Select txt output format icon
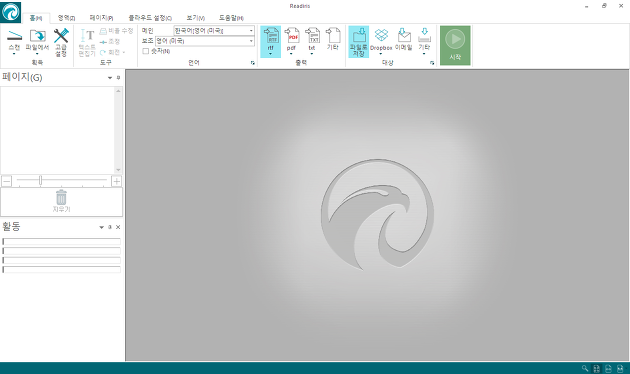Viewport: 630px width, 374px height. [312, 36]
